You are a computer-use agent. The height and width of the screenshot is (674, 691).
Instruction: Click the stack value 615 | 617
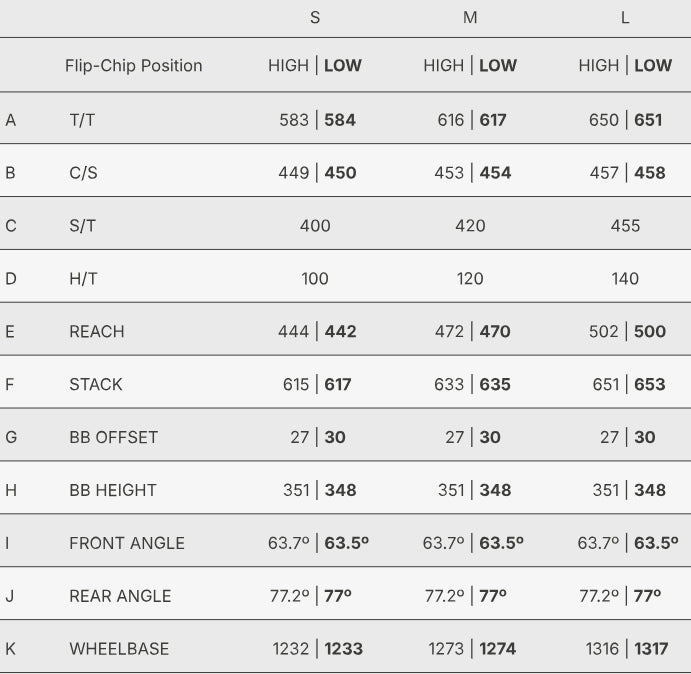[x=315, y=385]
